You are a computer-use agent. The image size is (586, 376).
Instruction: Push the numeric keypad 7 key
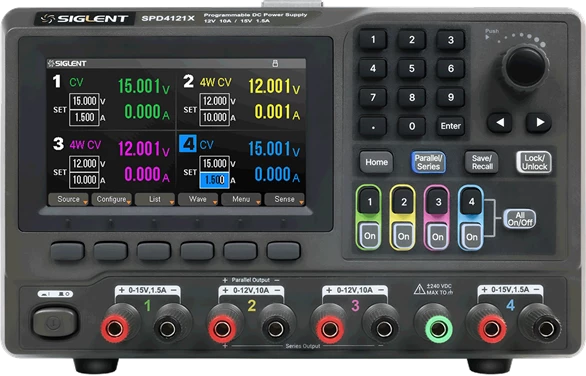373,97
